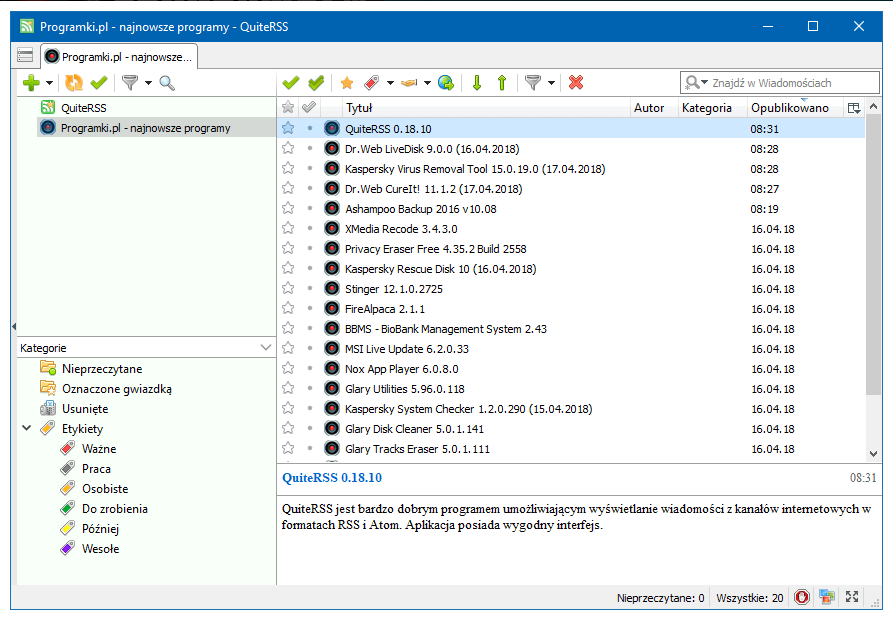Star the Nox App Player 6.0.8.0 item
Screen dimensions: 893x619
point(288,368)
